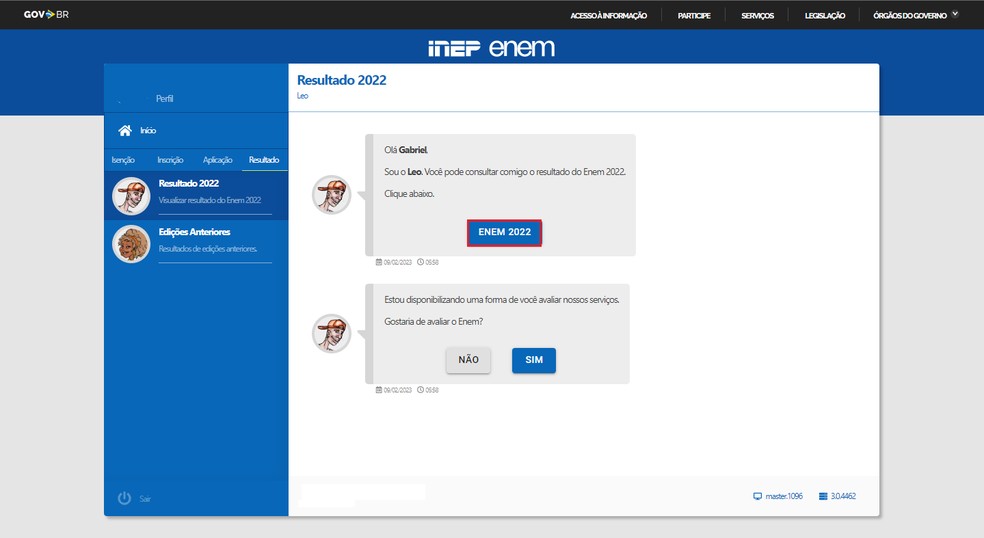984x538 pixels.
Task: Click the monitor icon near master.1096
Action: [757, 496]
